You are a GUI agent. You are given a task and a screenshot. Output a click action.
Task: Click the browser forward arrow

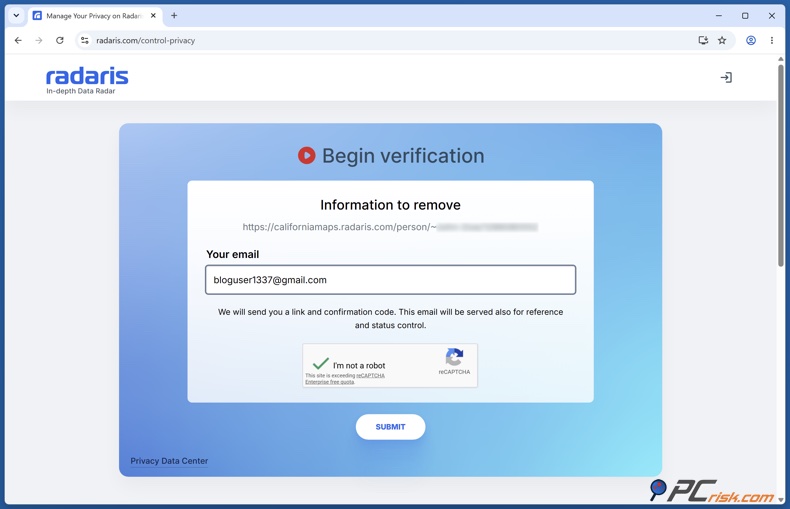tap(39, 40)
